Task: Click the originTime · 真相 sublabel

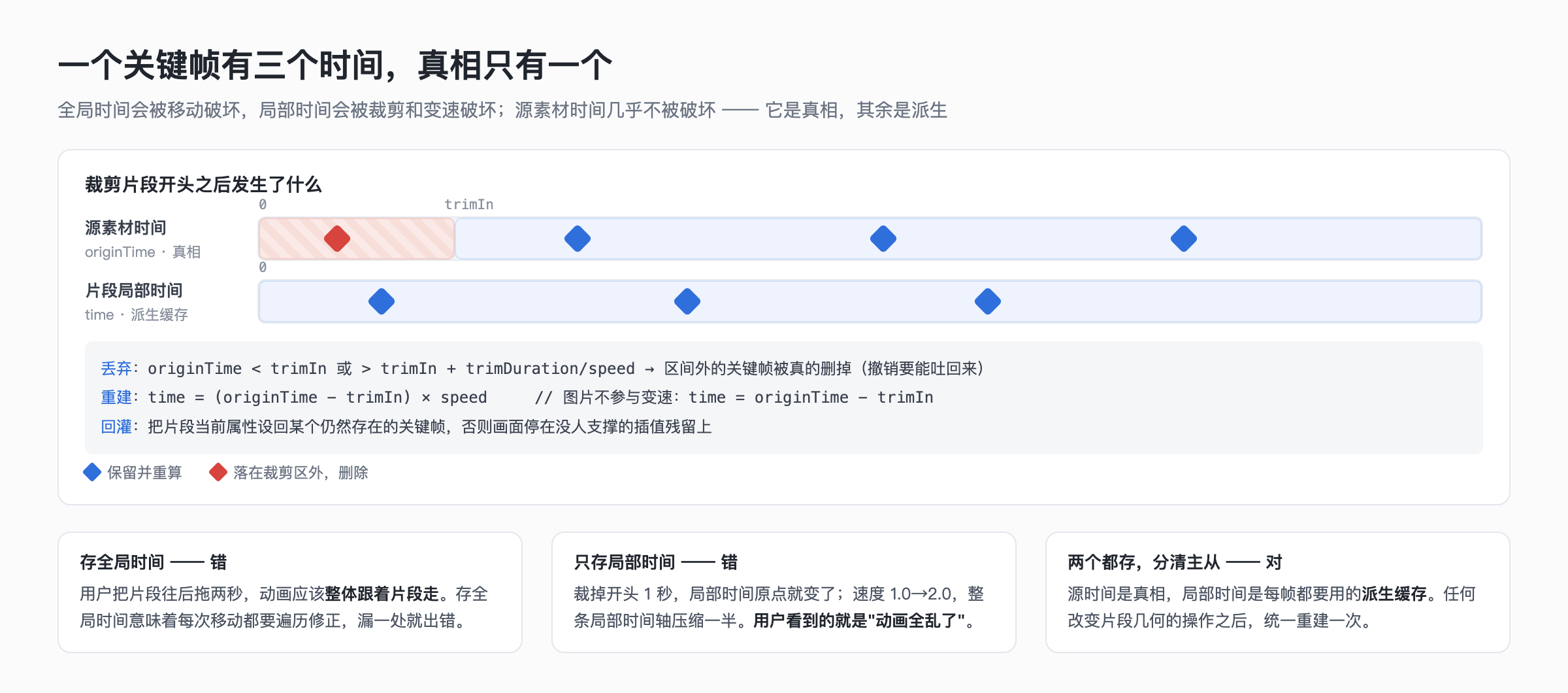Action: coord(142,252)
